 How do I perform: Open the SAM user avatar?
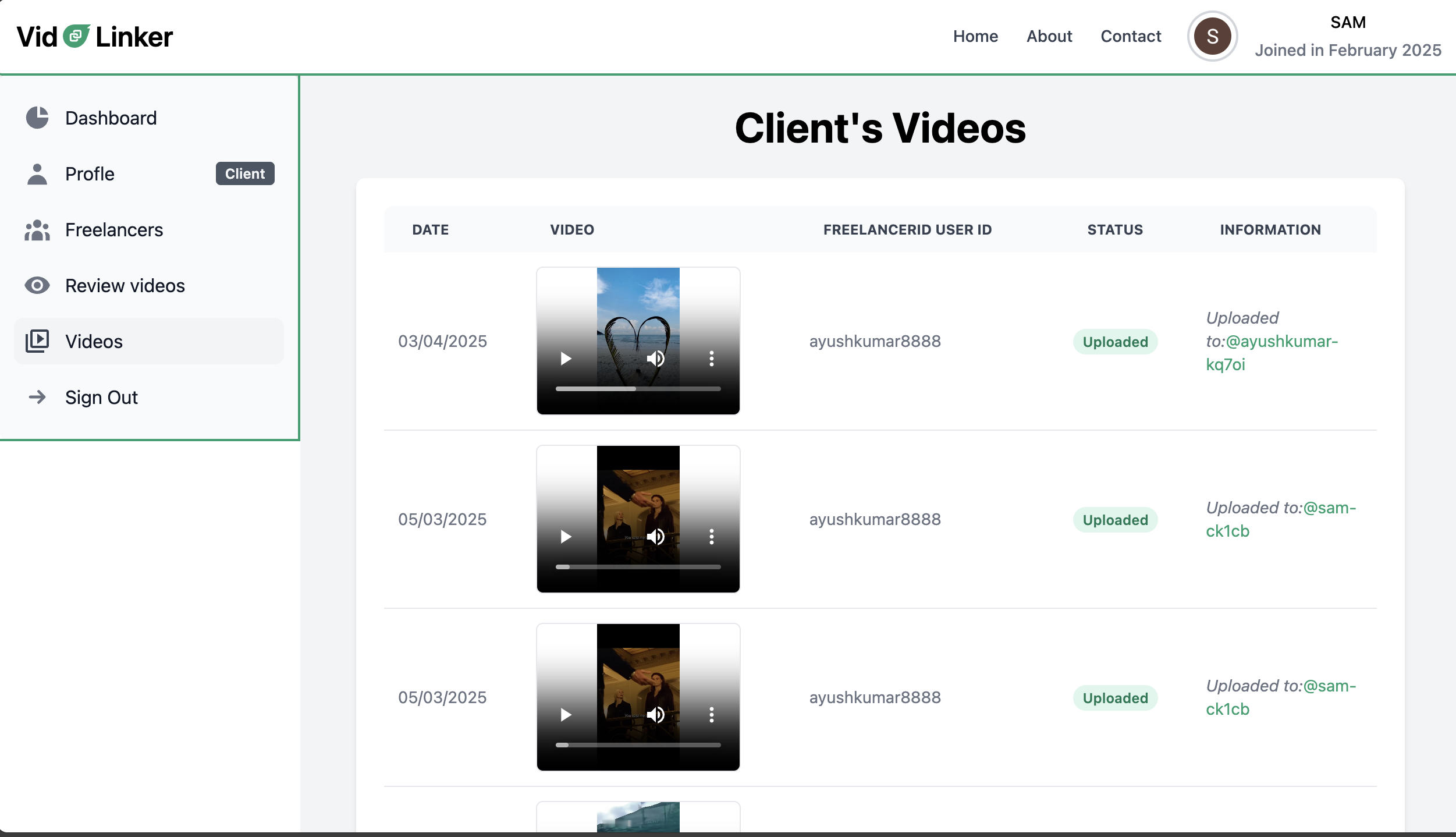point(1212,36)
